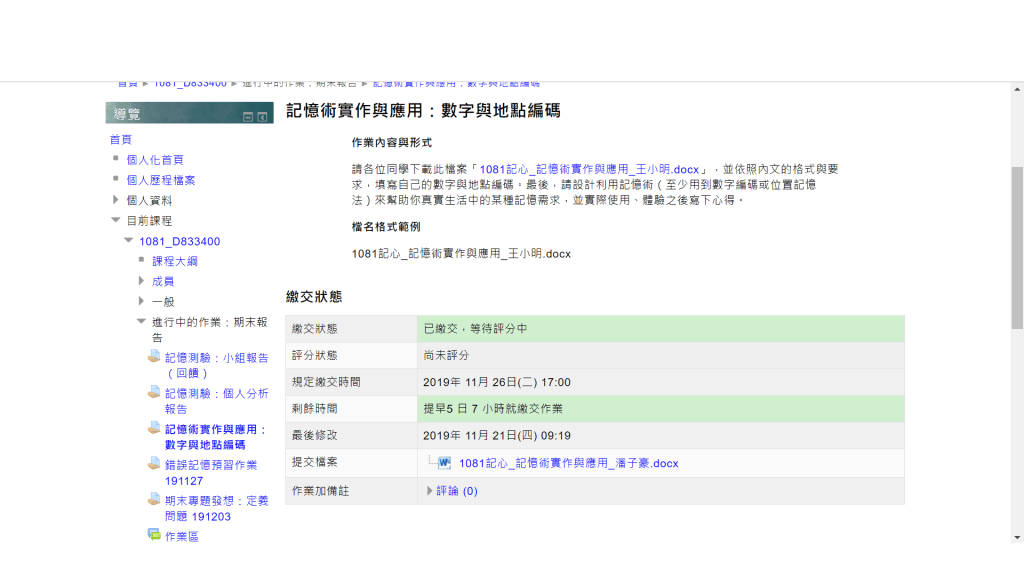Click the Word icon beside submitted docx file

444,463
